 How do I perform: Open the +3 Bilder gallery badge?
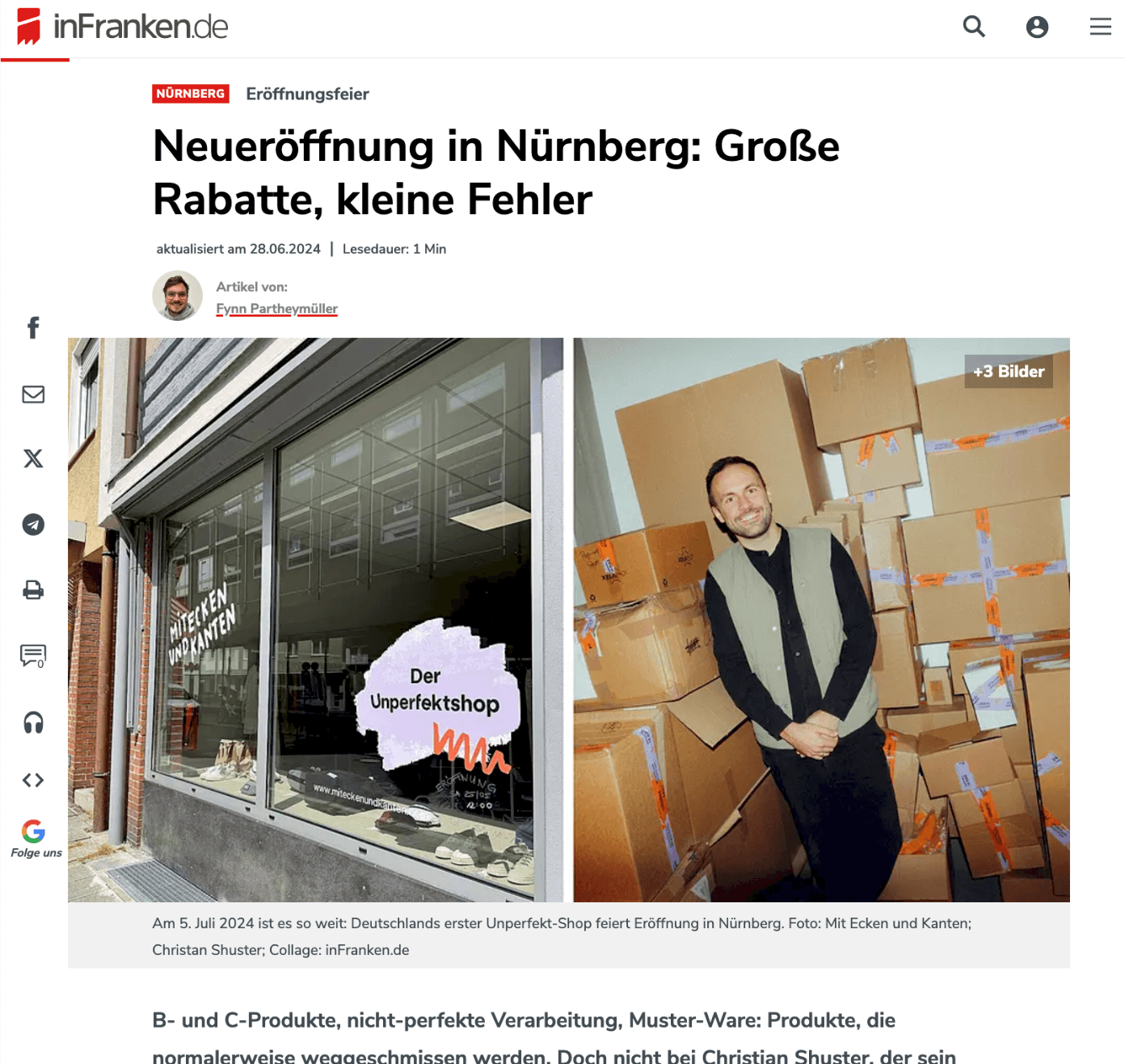point(1009,372)
